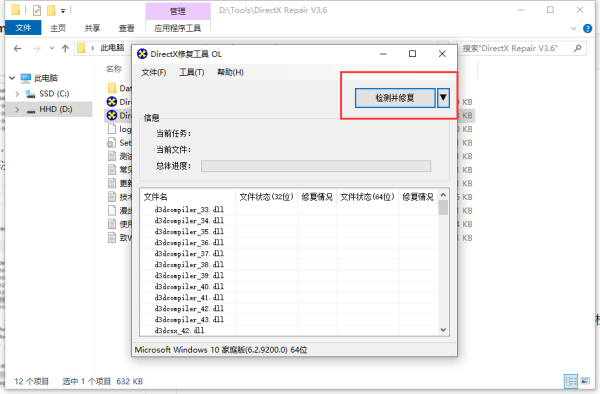Image resolution: width=600 pixels, height=394 pixels.
Task: Click the 总体进度 progress bar
Action: coord(316,166)
